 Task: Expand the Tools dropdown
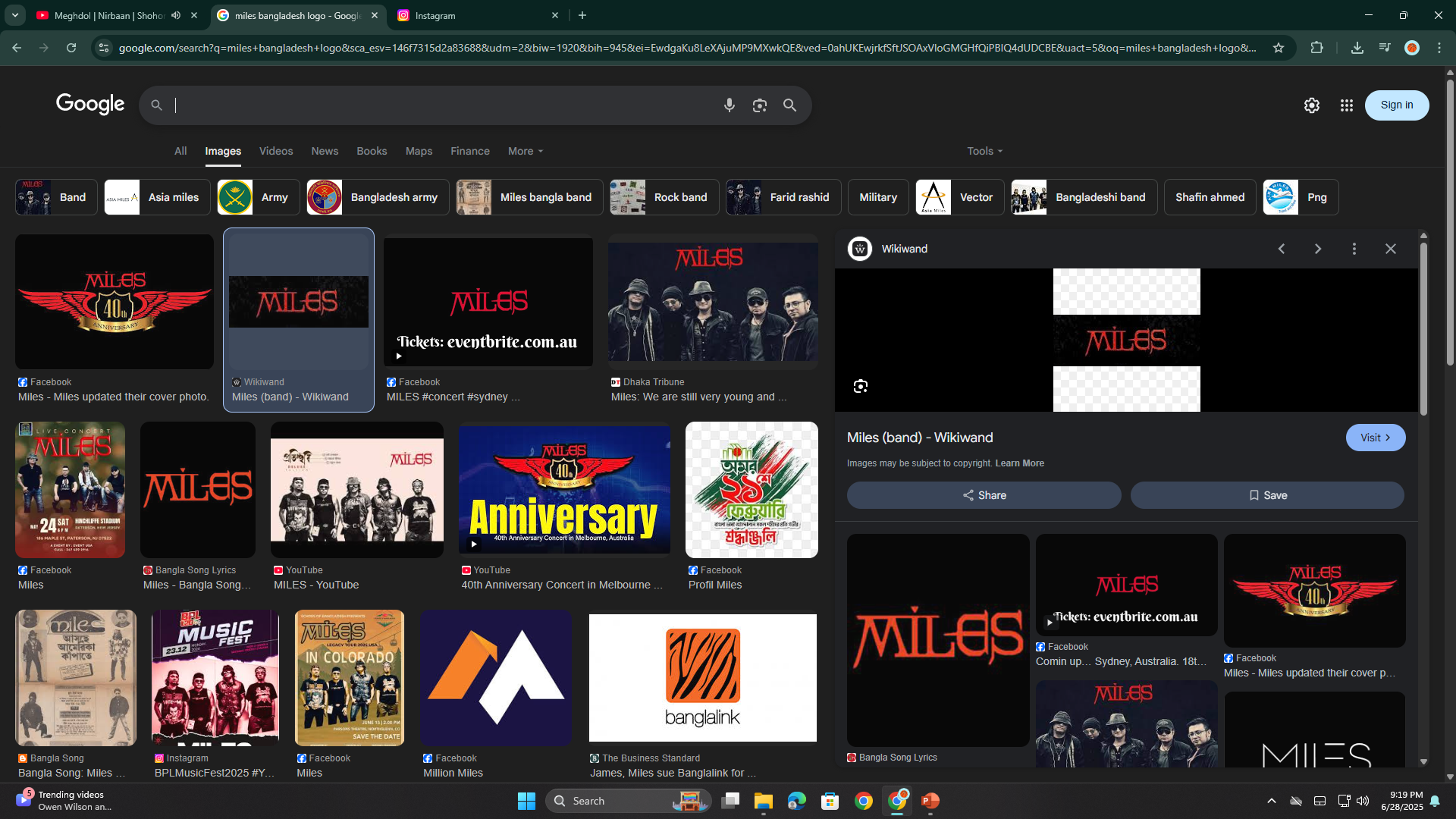(x=984, y=151)
